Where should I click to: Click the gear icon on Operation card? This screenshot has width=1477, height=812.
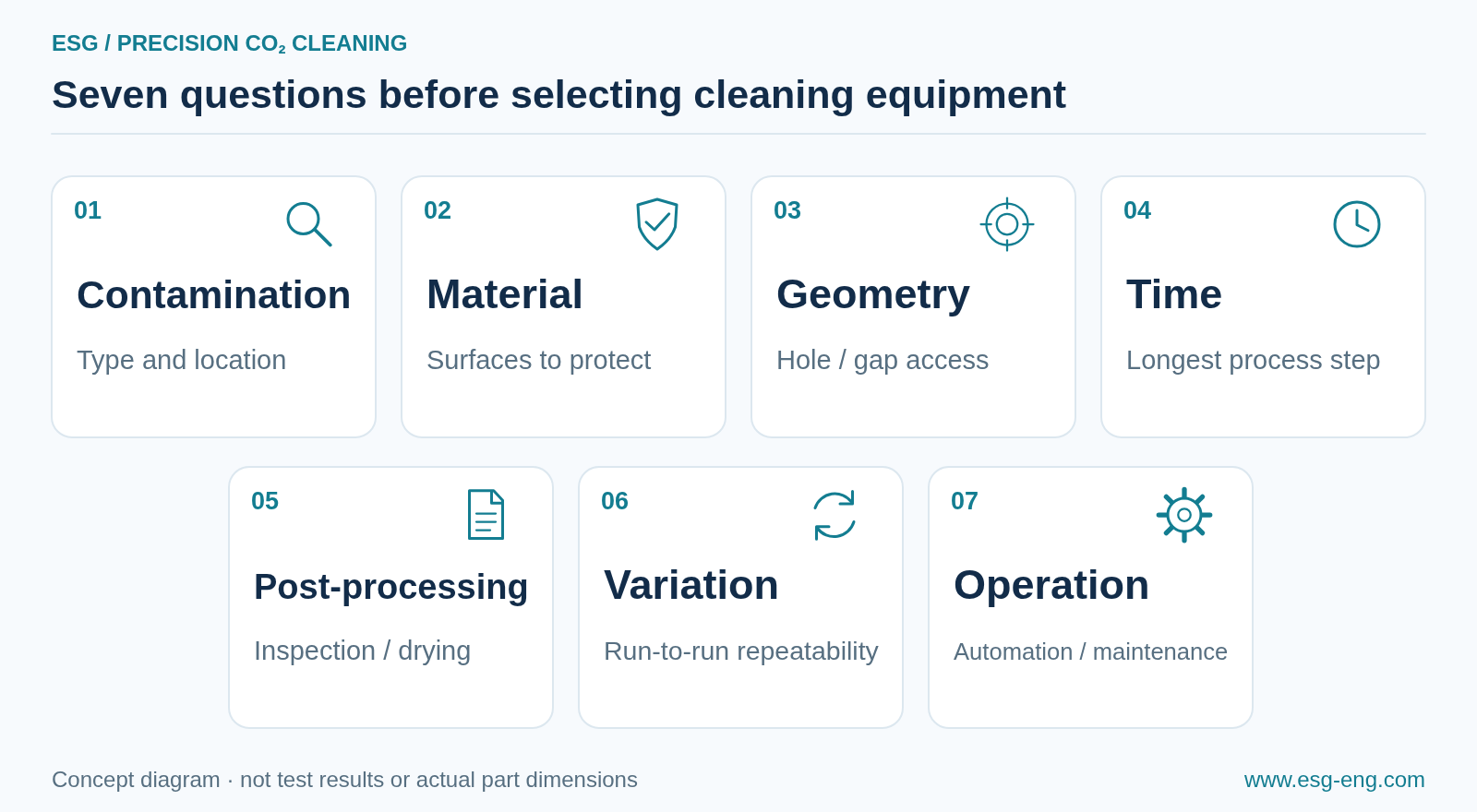tap(1184, 515)
